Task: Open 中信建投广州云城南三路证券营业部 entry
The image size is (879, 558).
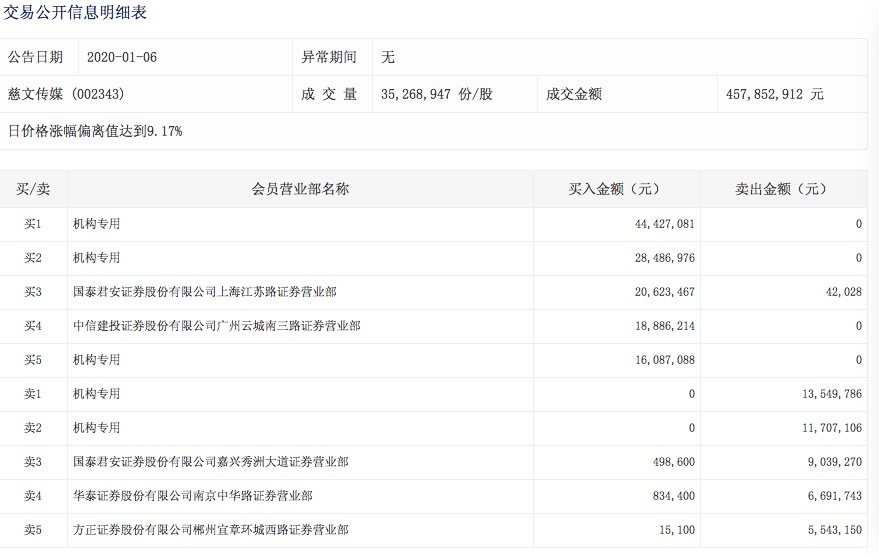Action: click(217, 326)
